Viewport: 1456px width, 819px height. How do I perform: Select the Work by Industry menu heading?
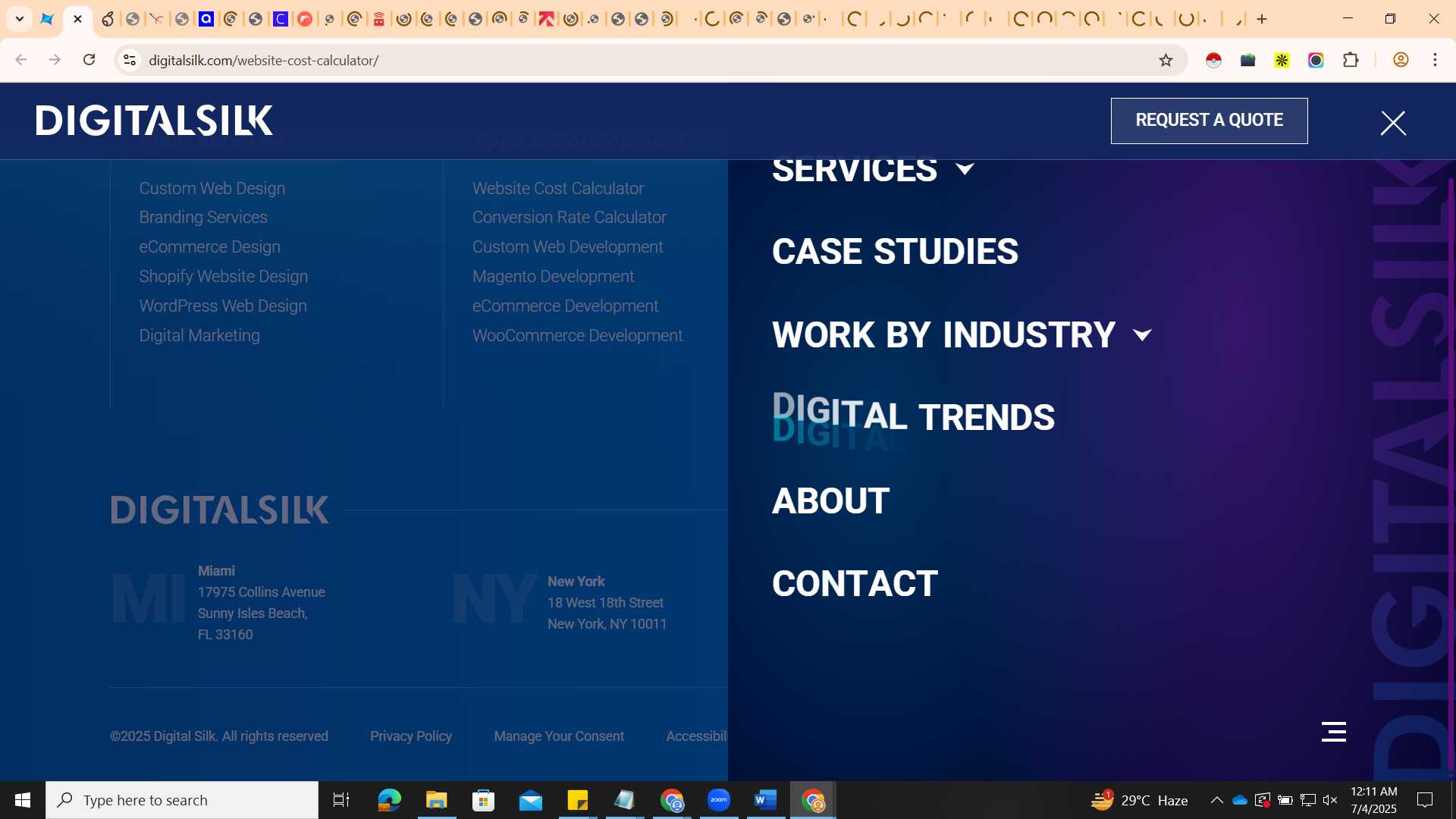[x=943, y=334]
